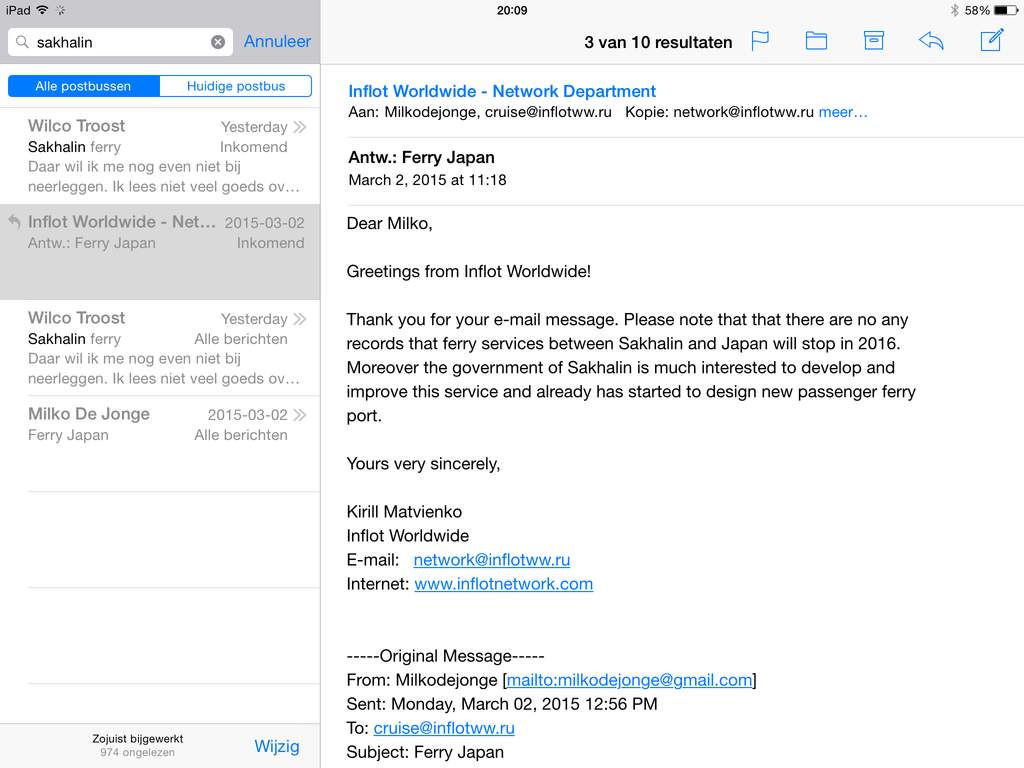This screenshot has height=768, width=1024.
Task: Tap the Annuleer button
Action: click(278, 41)
